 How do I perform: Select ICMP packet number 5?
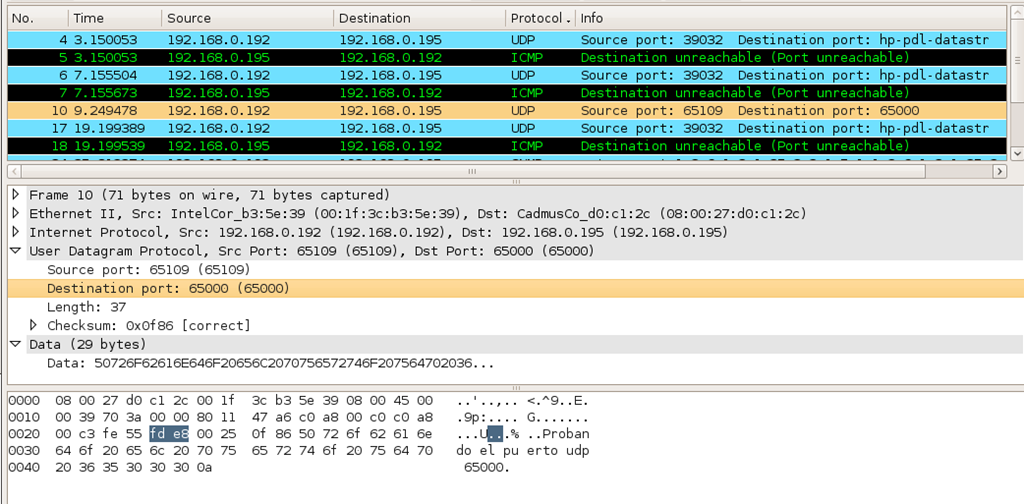[507, 57]
